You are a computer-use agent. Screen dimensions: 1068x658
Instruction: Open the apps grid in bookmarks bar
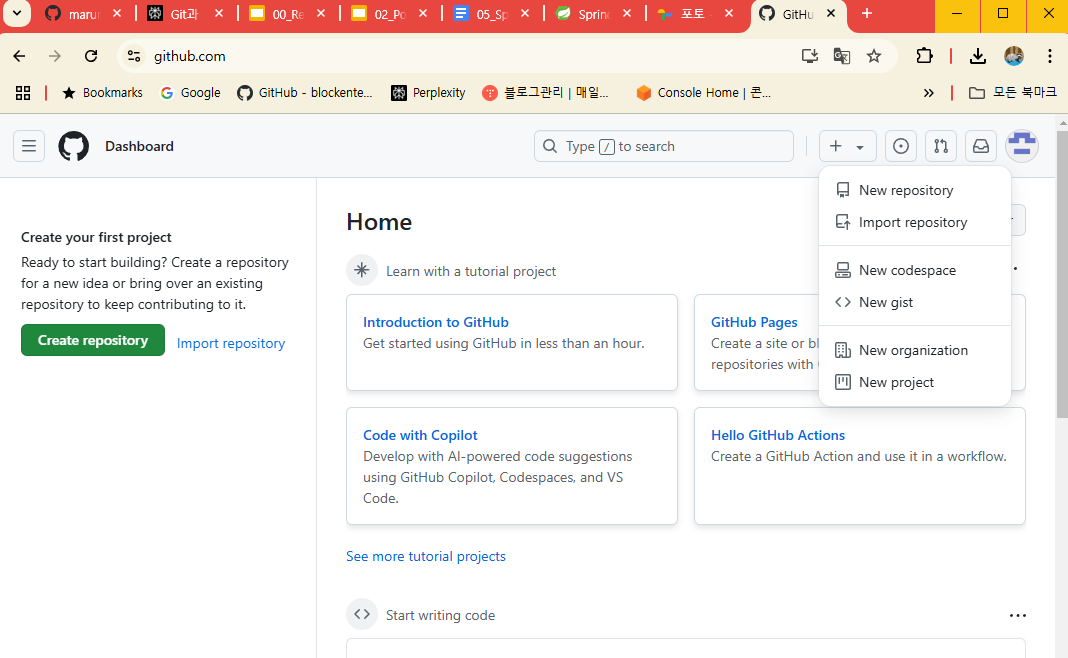coord(23,93)
